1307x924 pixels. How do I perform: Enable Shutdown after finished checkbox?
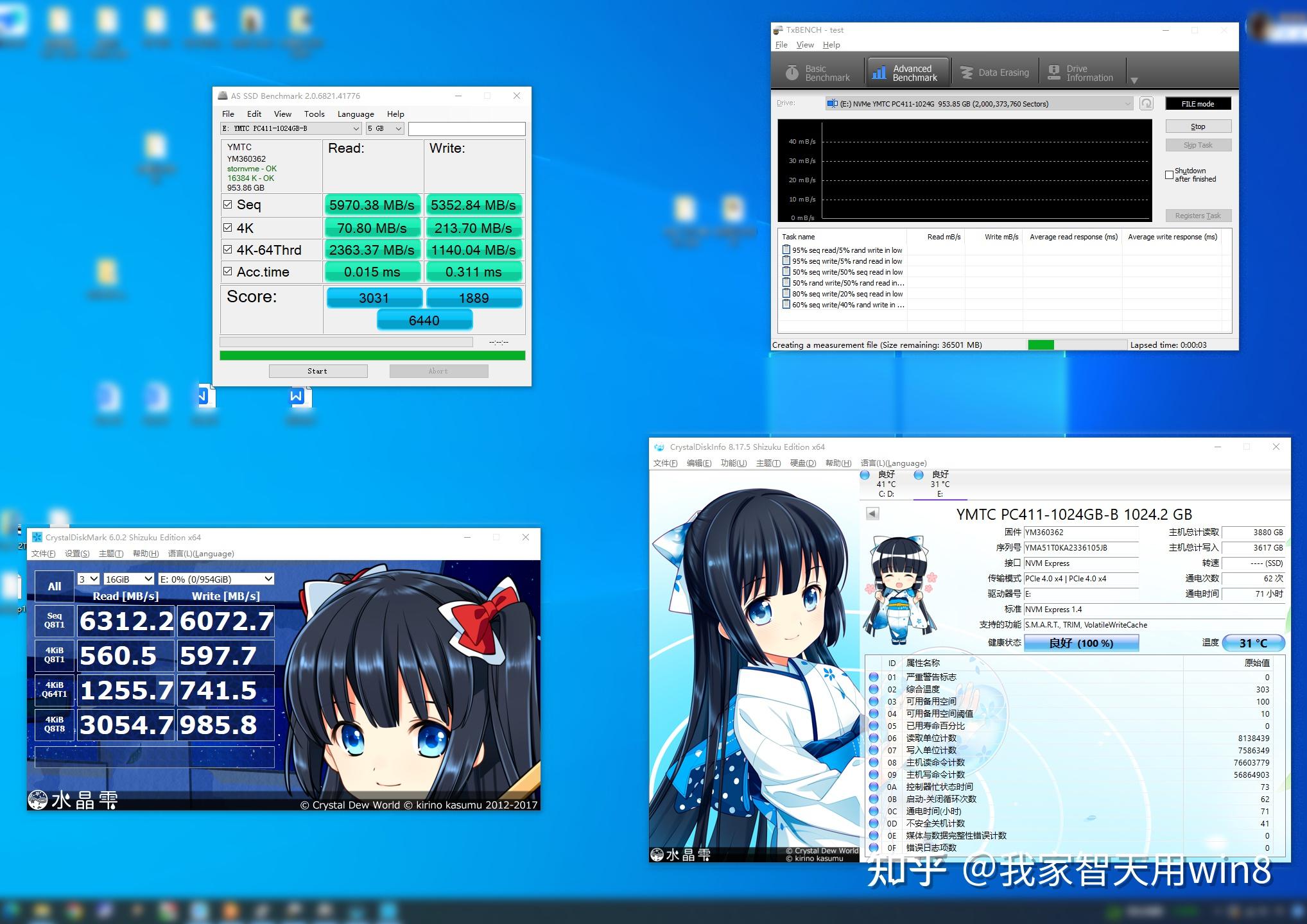(x=1170, y=175)
